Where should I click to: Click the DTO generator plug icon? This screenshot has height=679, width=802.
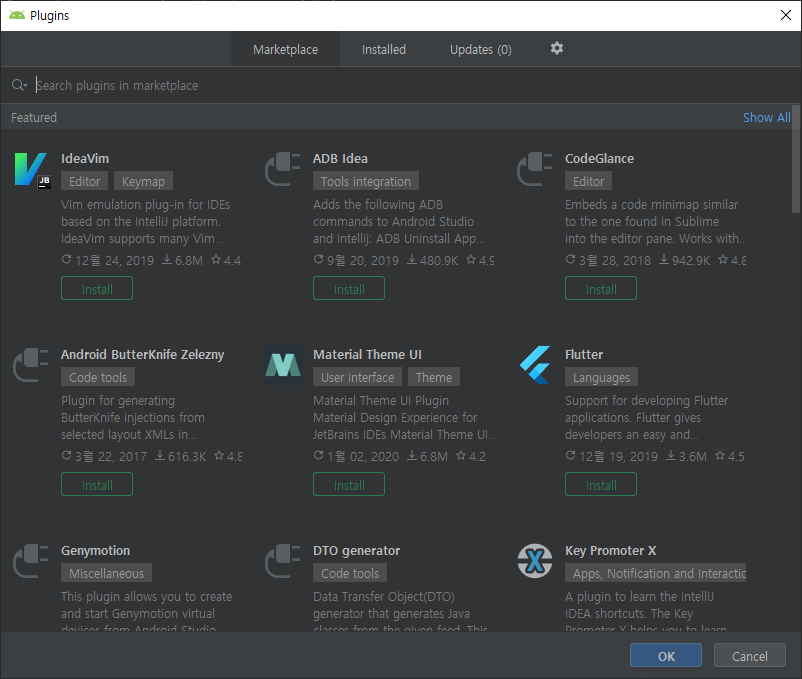[x=282, y=561]
